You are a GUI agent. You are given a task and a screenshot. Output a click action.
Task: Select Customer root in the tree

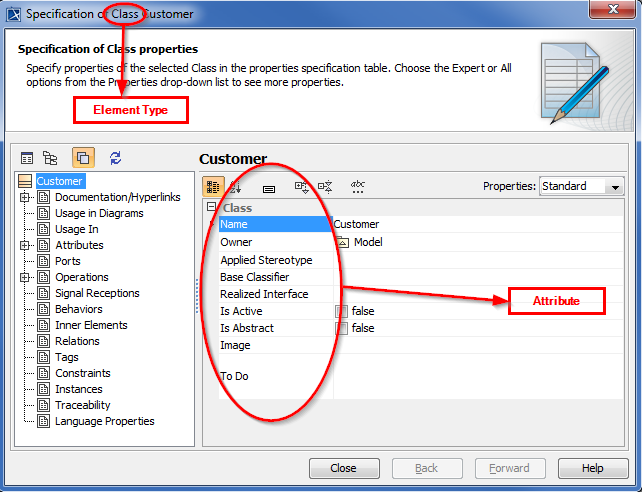(59, 181)
